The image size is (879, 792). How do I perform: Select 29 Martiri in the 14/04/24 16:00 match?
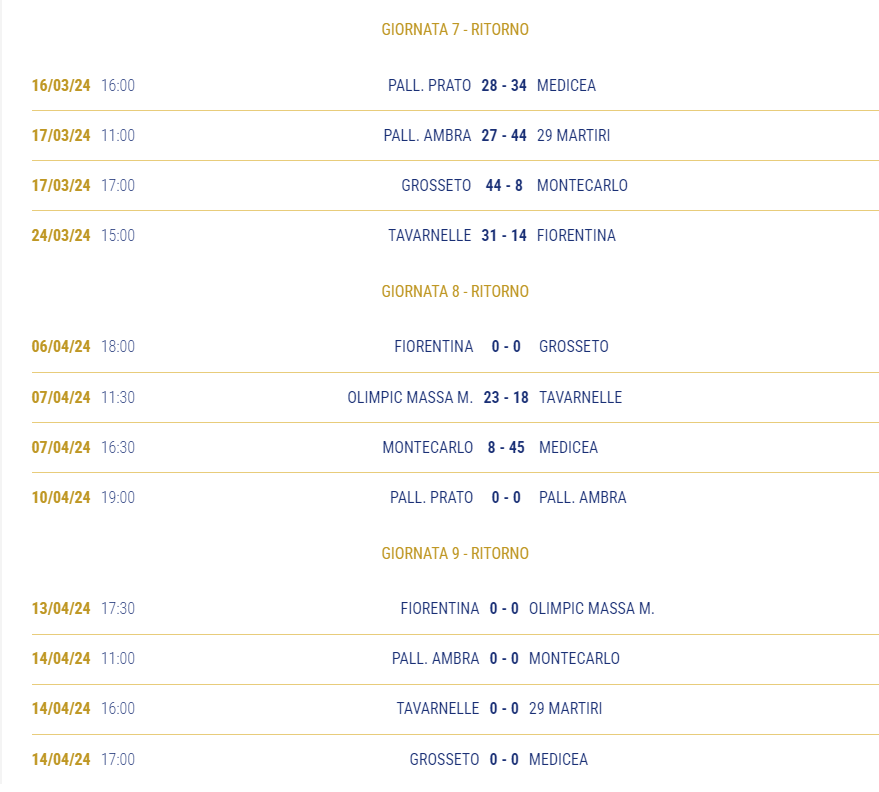(x=565, y=708)
